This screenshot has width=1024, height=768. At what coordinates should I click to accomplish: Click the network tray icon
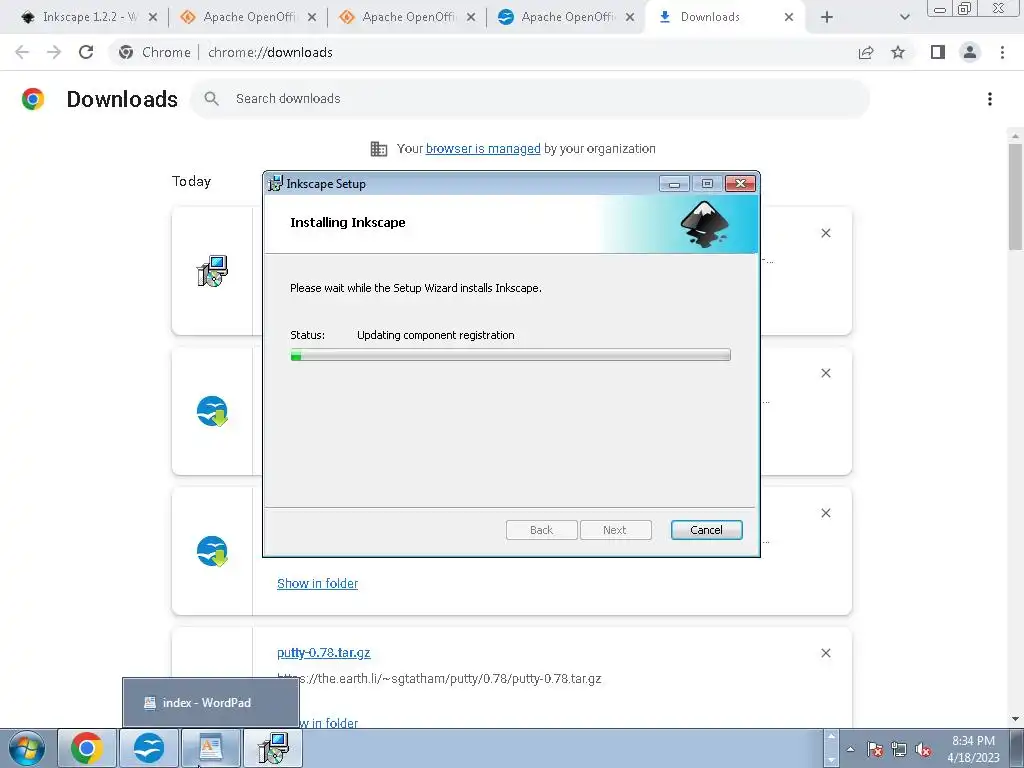pos(899,749)
